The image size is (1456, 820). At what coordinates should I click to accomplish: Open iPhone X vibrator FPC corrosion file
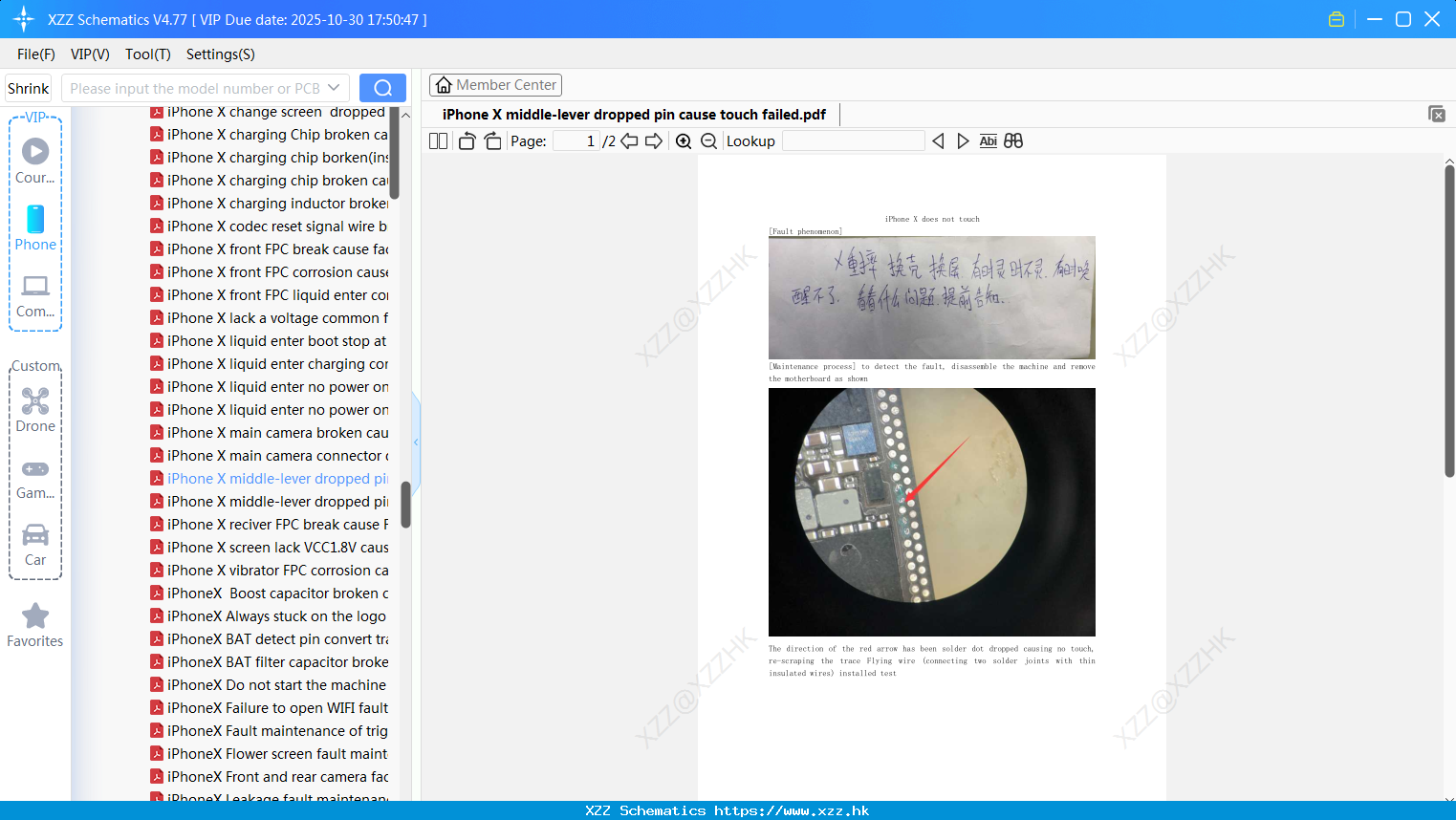[270, 571]
